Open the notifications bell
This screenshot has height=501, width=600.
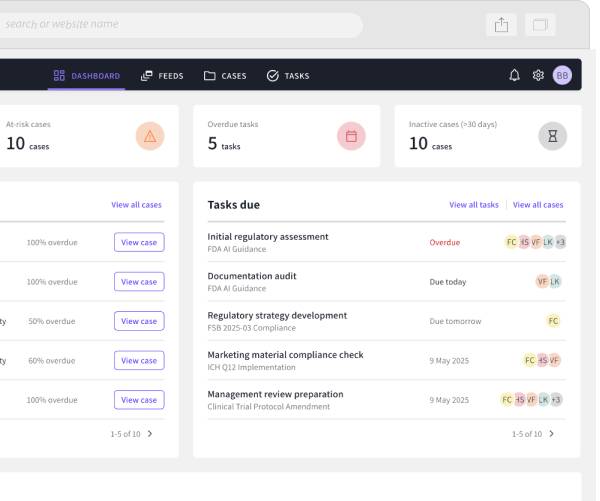click(514, 75)
